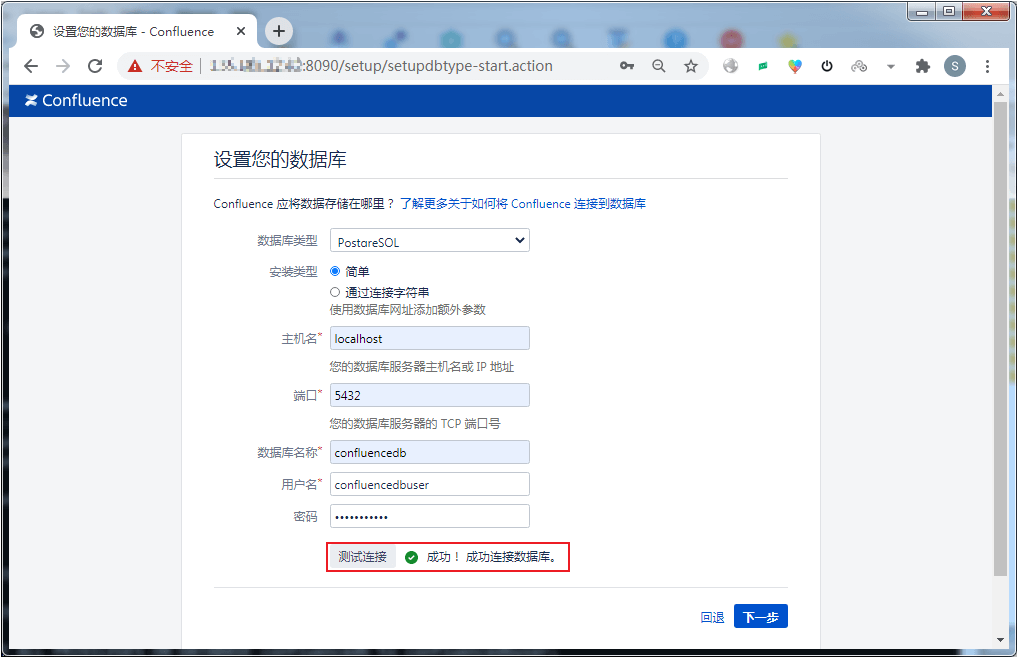This screenshot has width=1018, height=659.
Task: Click the power button extension icon
Action: coord(826,66)
